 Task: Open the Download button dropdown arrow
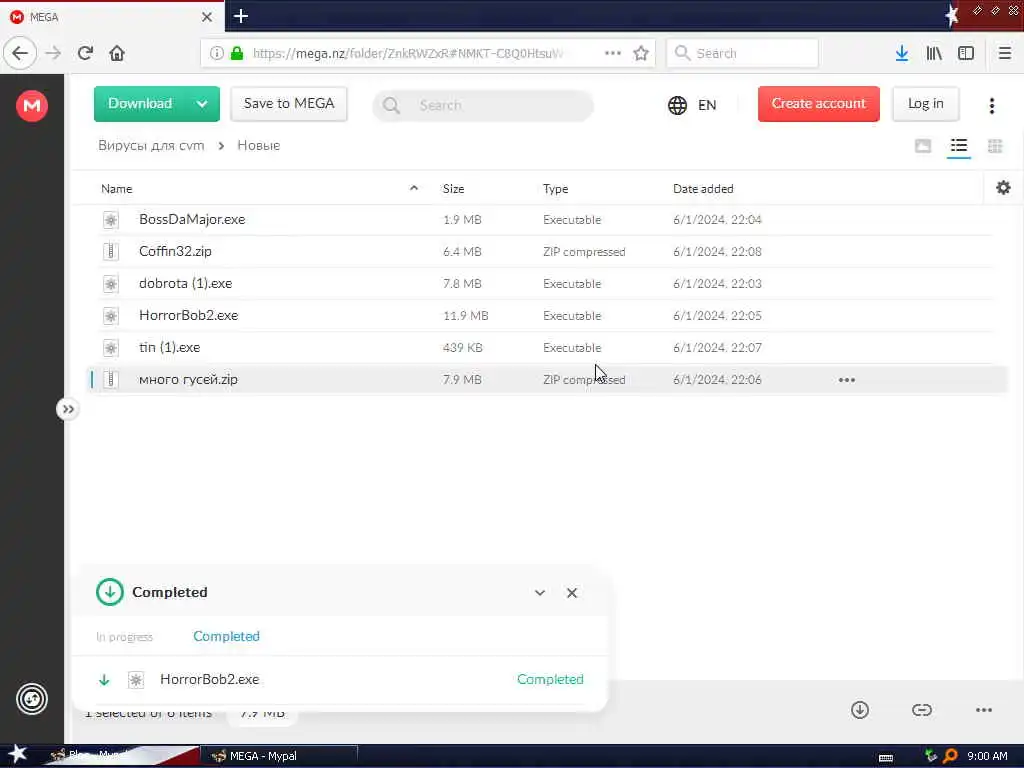tap(202, 104)
